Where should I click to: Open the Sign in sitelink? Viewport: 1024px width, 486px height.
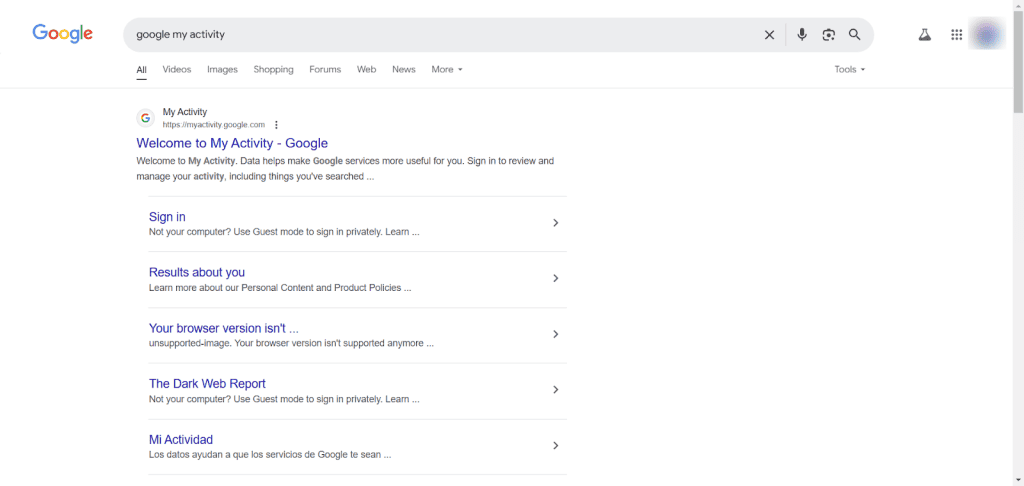coord(167,217)
